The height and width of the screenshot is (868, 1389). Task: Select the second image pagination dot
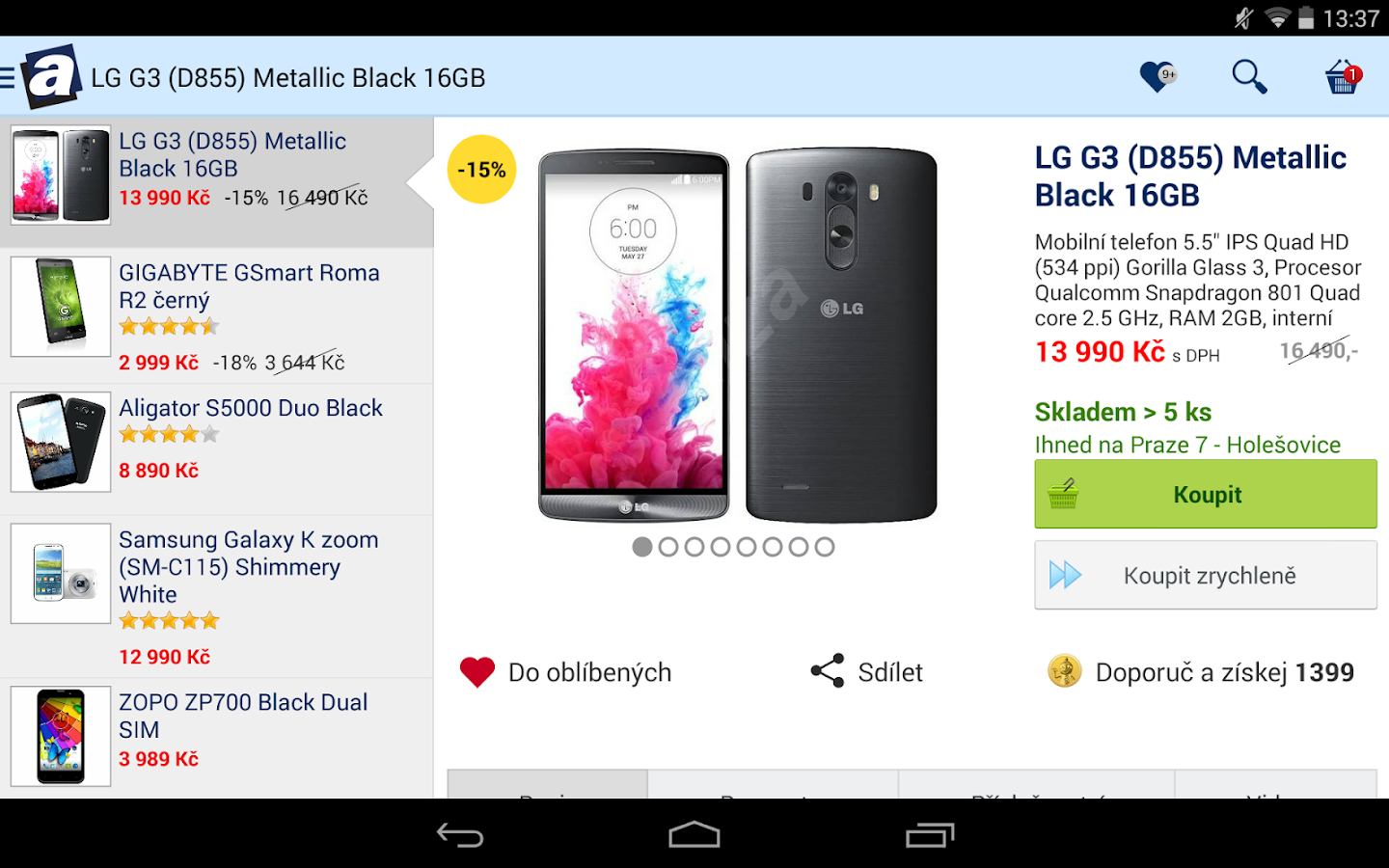pos(668,547)
